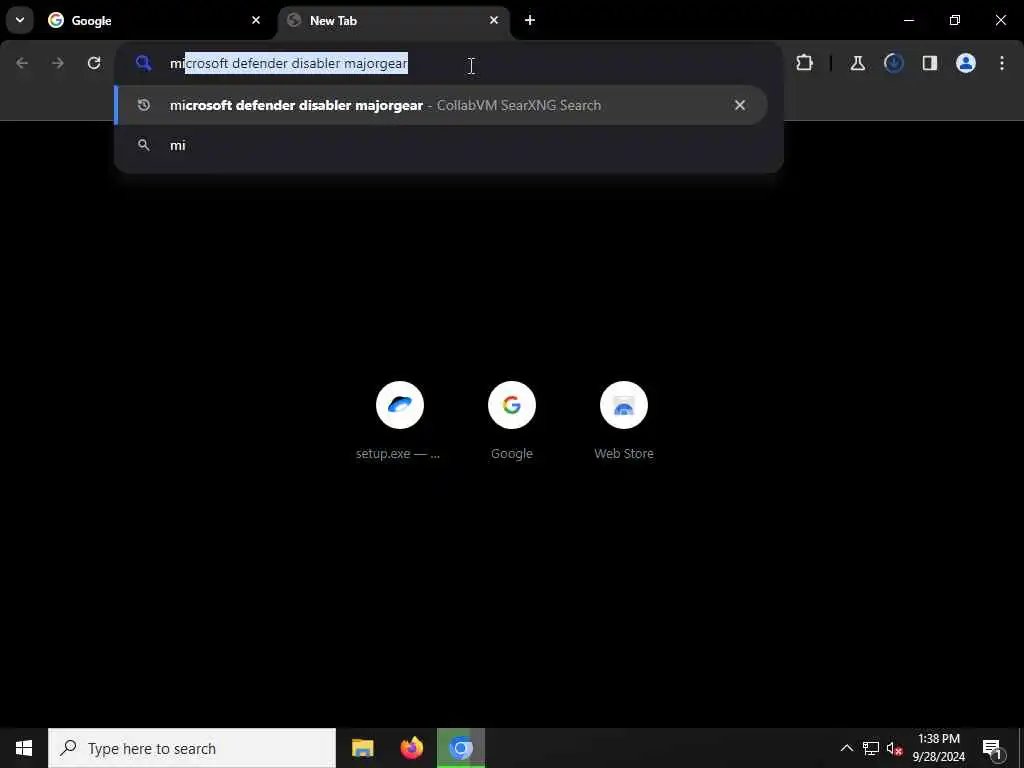This screenshot has height=768, width=1024.
Task: Go back with the back arrow
Action: pyautogui.click(x=22, y=63)
